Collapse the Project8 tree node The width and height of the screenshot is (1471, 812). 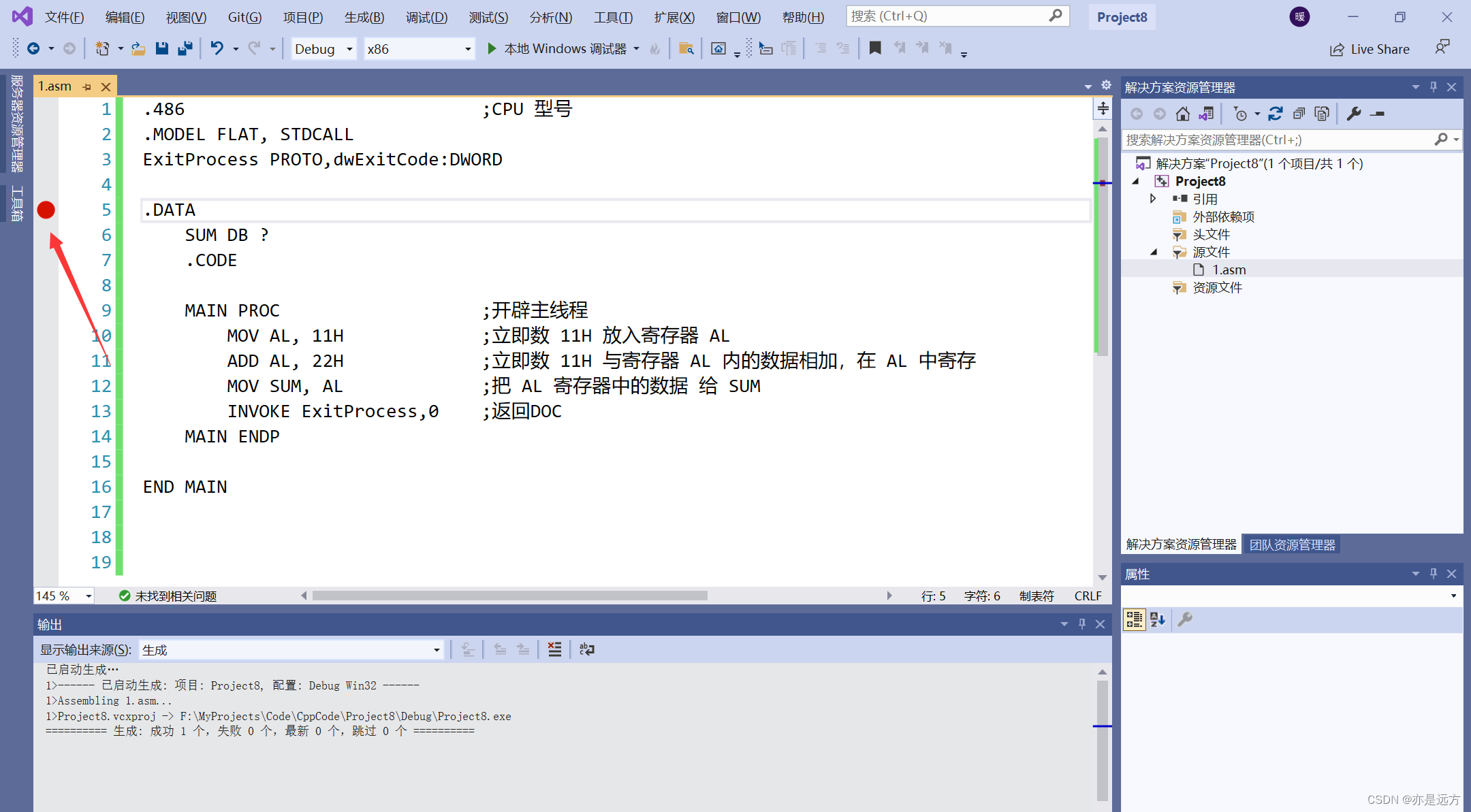[x=1135, y=181]
